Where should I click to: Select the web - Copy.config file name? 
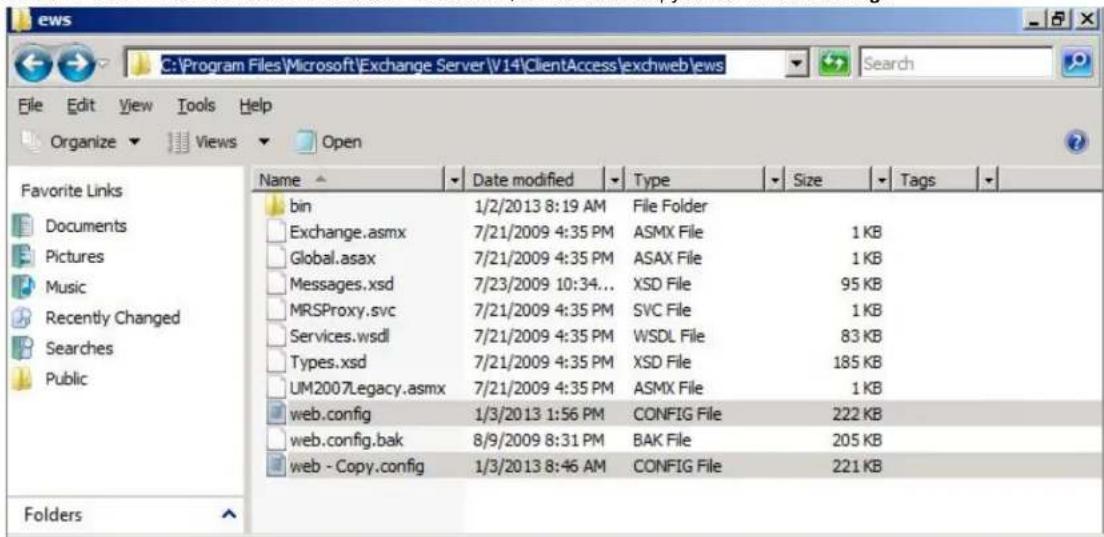(x=357, y=467)
